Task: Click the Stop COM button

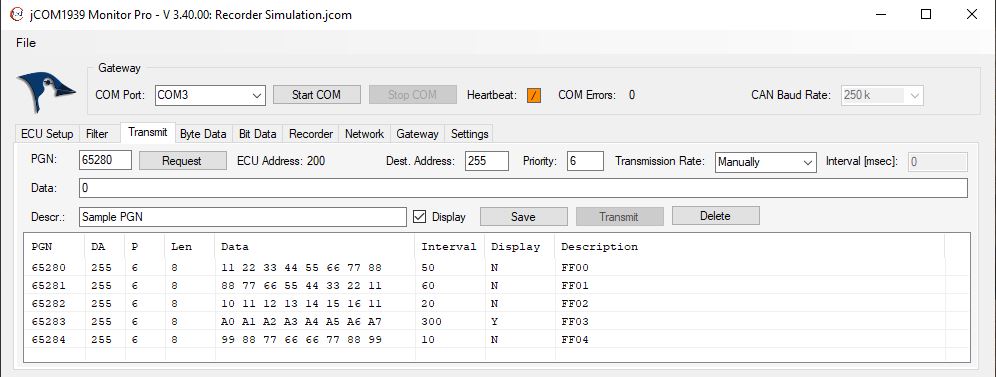Action: tap(413, 95)
